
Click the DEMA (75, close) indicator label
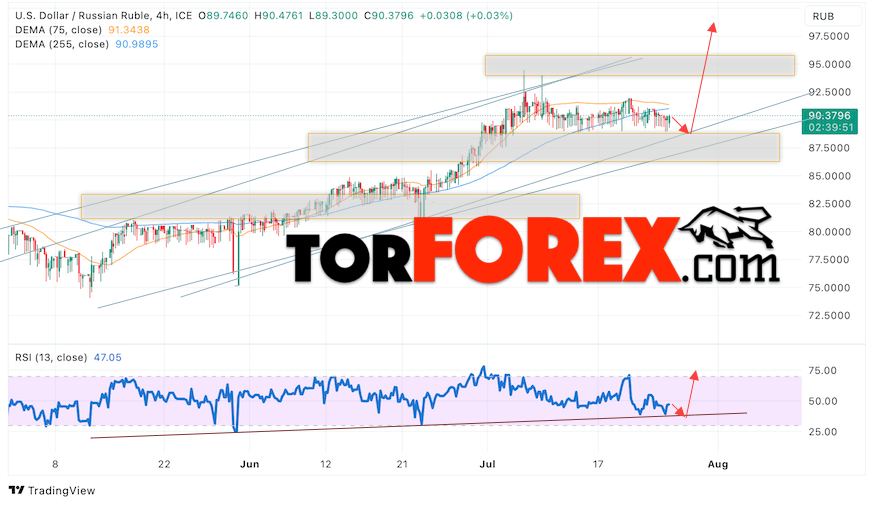[59, 30]
